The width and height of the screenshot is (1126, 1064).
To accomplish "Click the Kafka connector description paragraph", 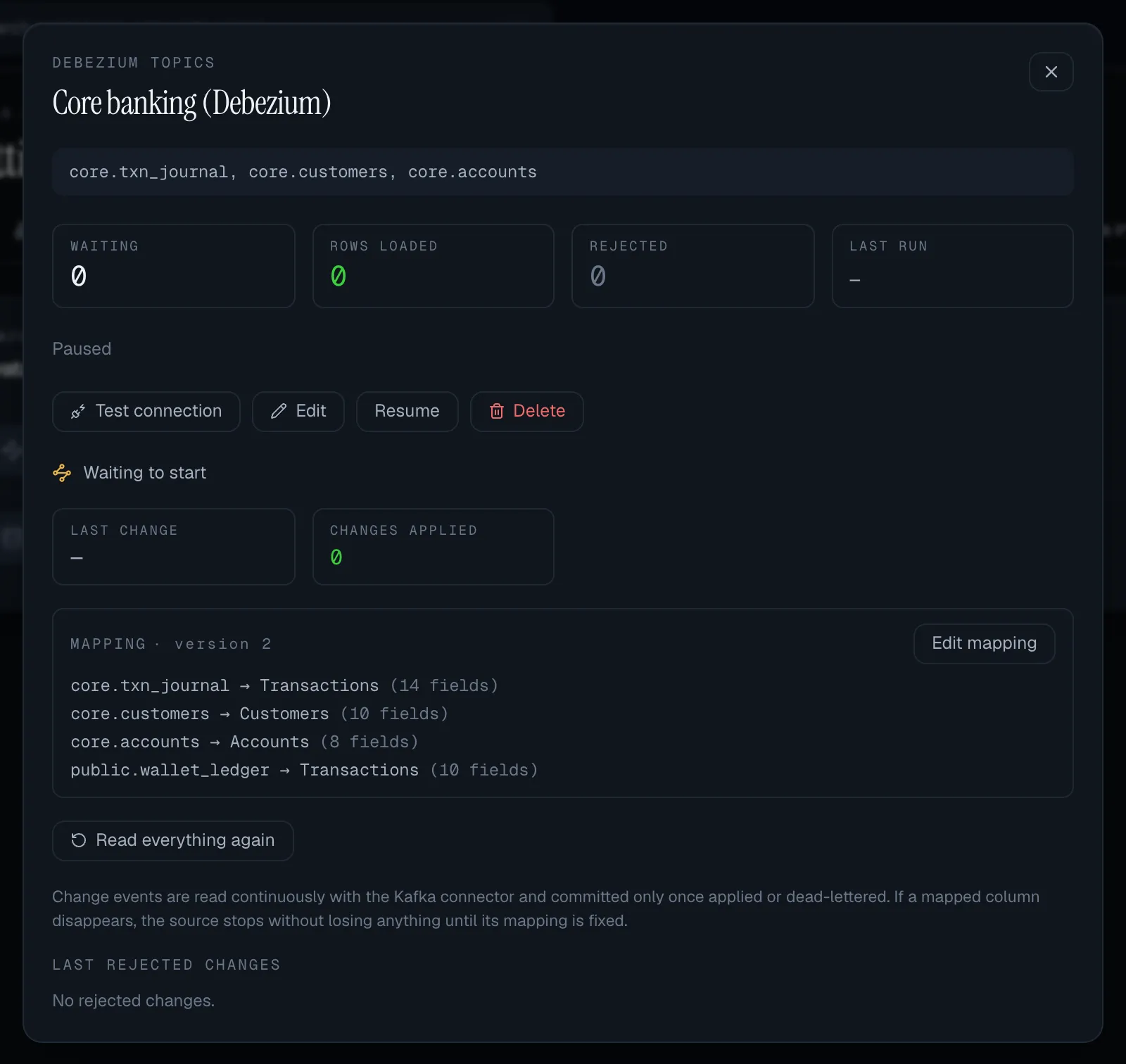I will point(546,908).
